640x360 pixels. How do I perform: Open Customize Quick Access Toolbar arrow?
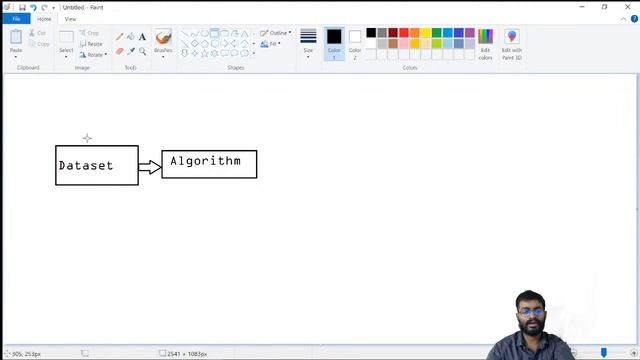point(53,8)
